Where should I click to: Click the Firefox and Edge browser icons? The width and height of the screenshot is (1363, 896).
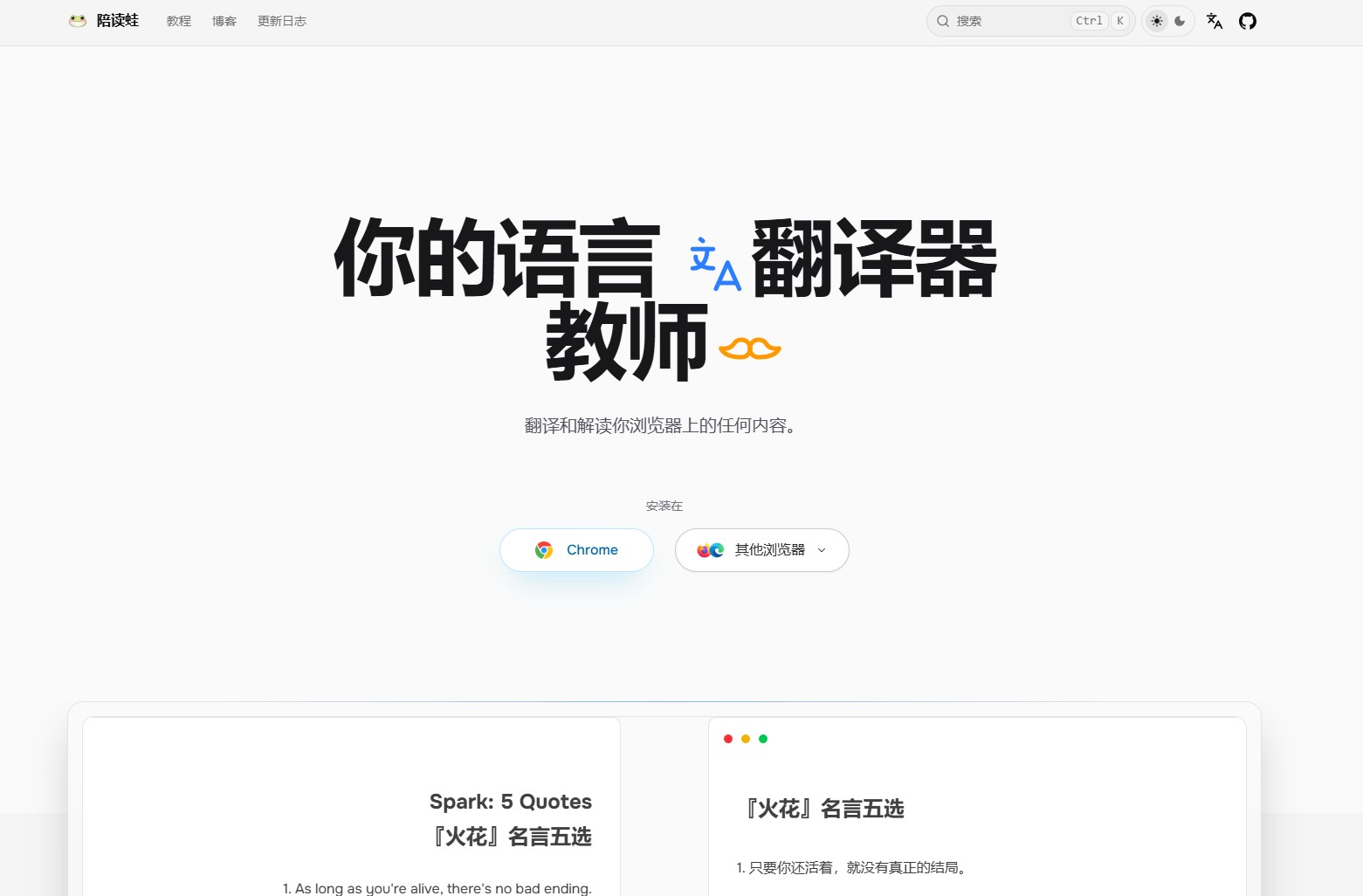[711, 550]
